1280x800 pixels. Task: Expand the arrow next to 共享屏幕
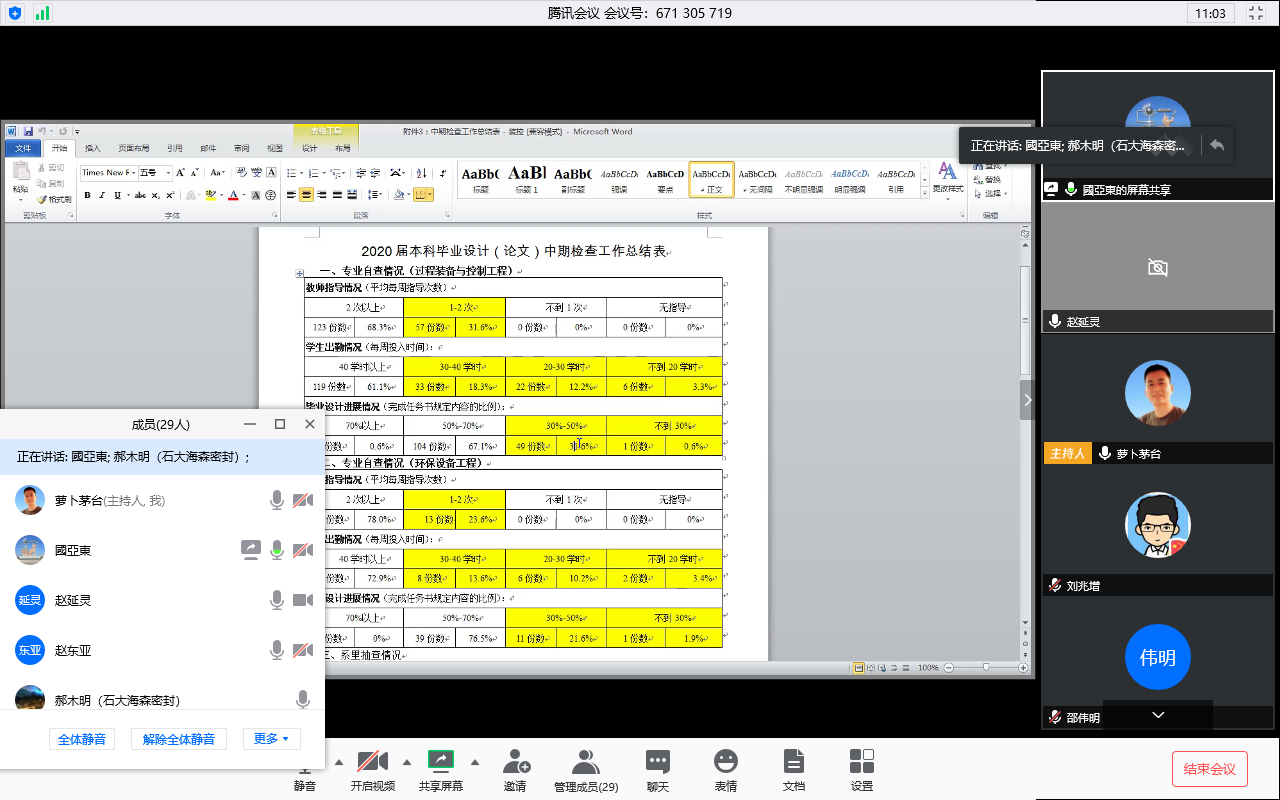point(475,762)
